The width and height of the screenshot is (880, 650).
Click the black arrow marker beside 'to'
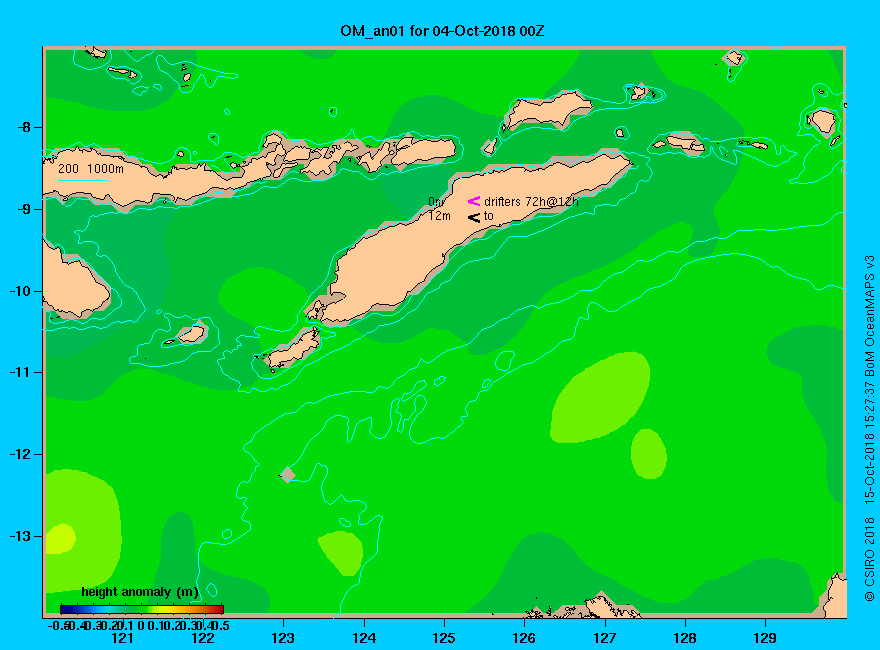point(474,217)
